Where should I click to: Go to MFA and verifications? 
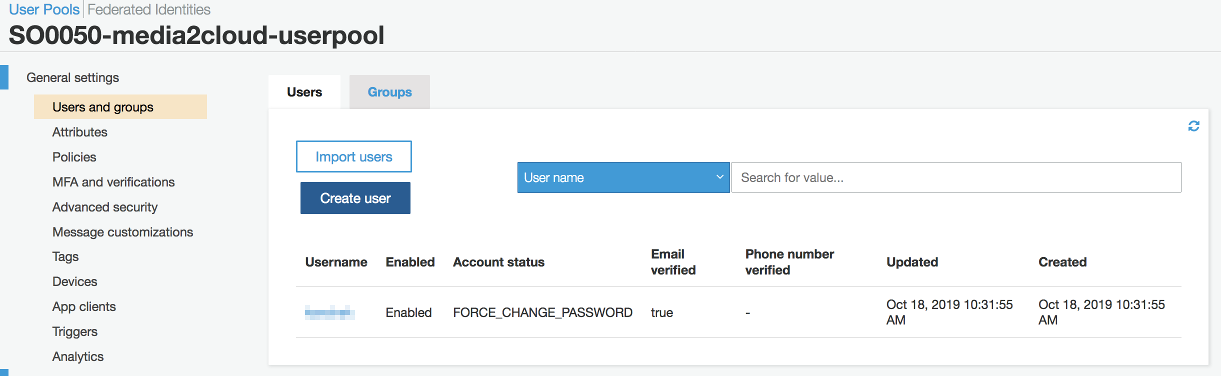click(113, 182)
